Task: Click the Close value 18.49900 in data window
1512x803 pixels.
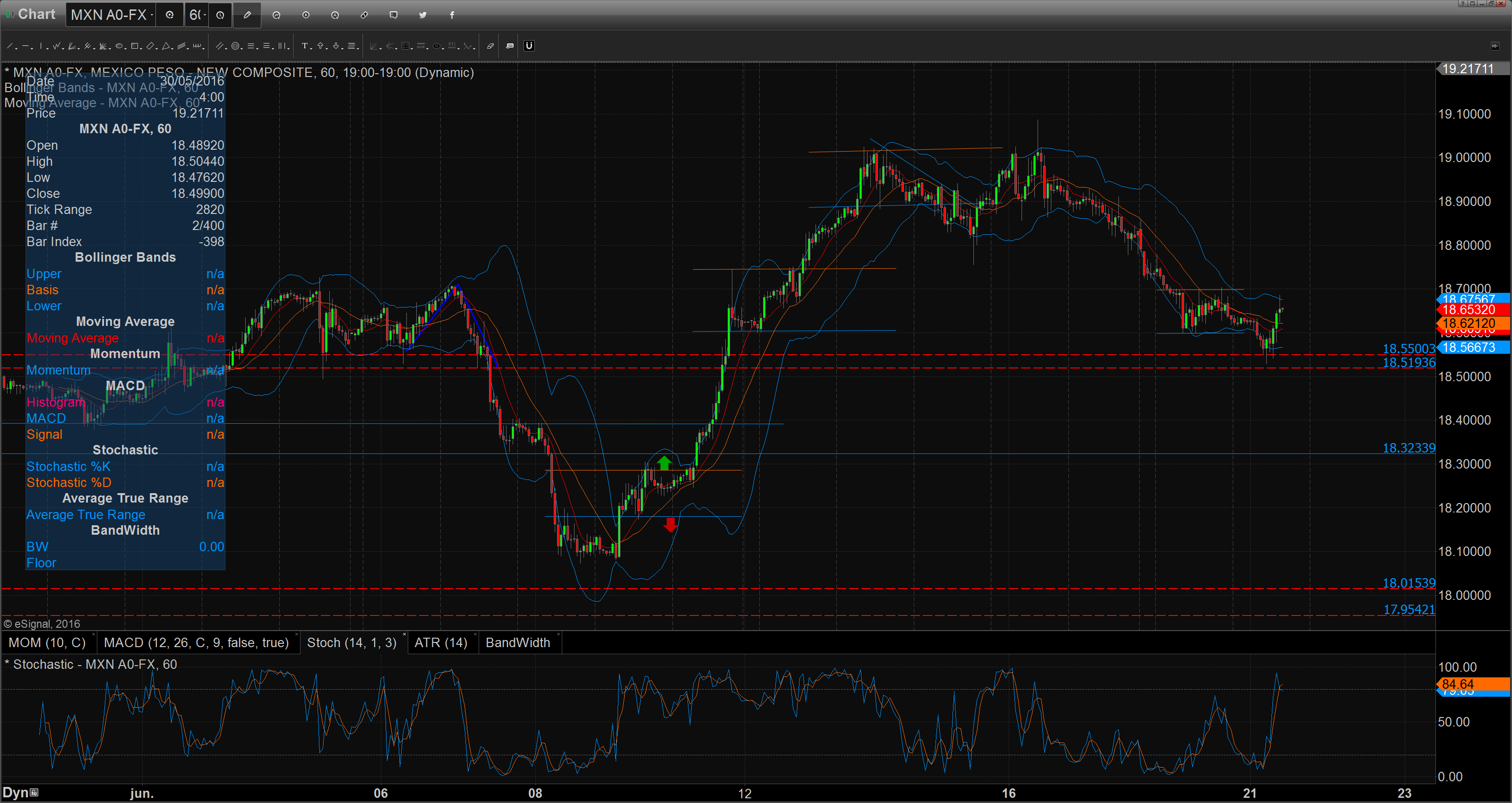Action: pyautogui.click(x=197, y=194)
